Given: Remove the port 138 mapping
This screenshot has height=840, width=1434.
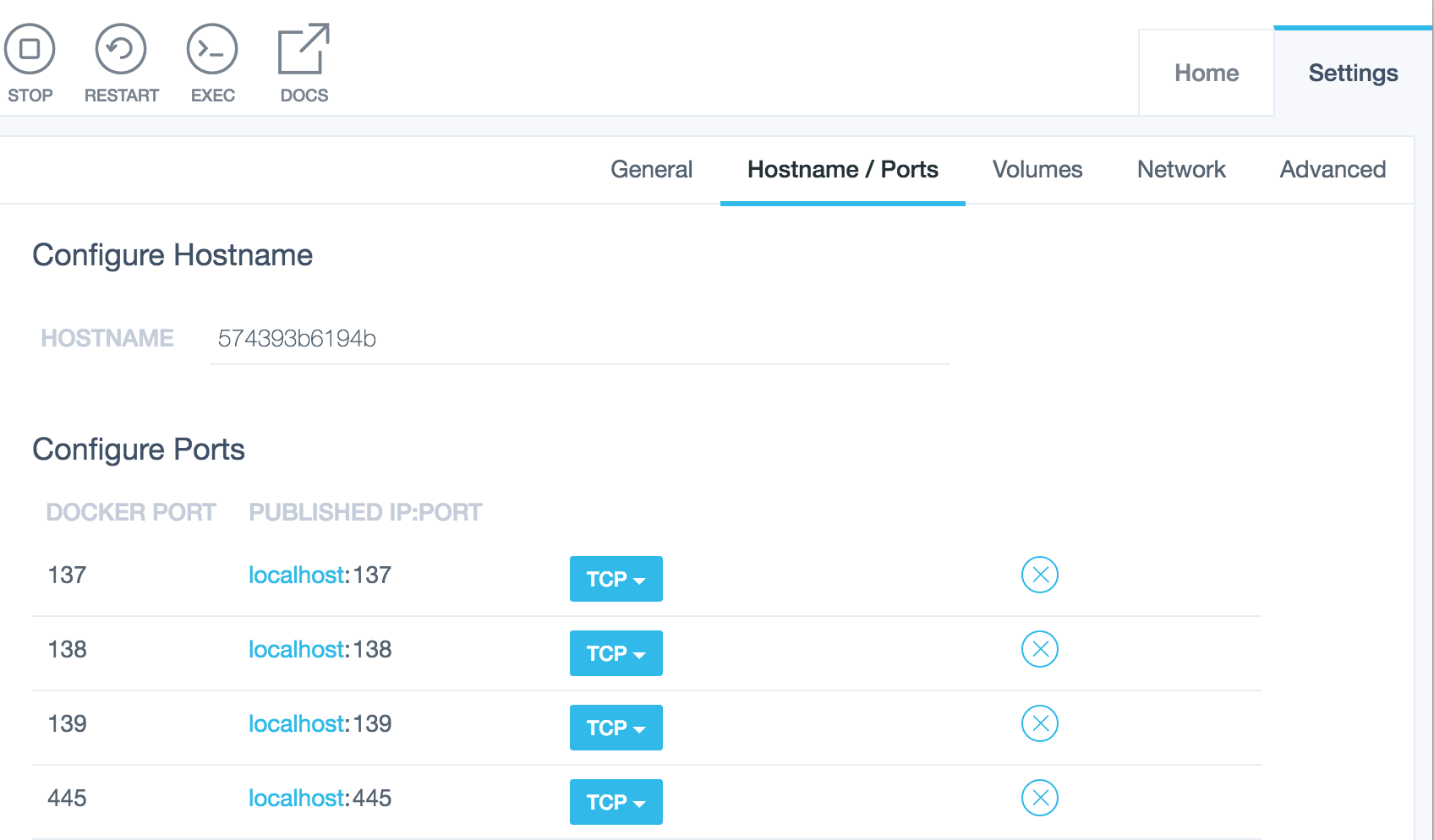Looking at the screenshot, I should point(1040,649).
